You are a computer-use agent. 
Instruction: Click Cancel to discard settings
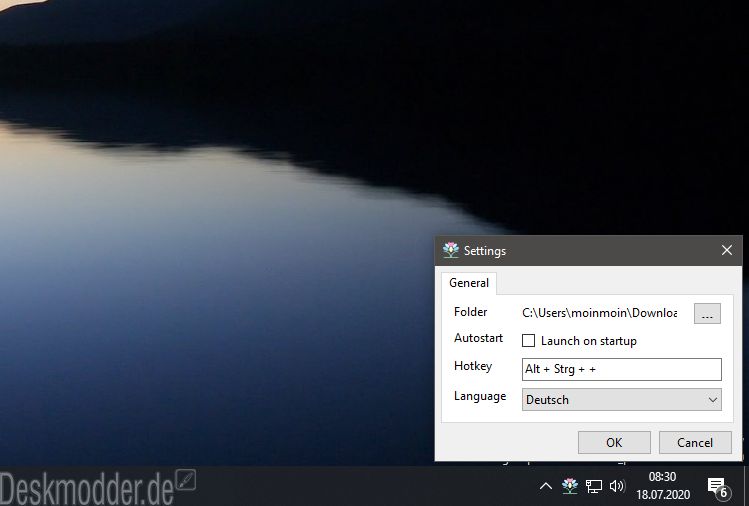click(695, 442)
